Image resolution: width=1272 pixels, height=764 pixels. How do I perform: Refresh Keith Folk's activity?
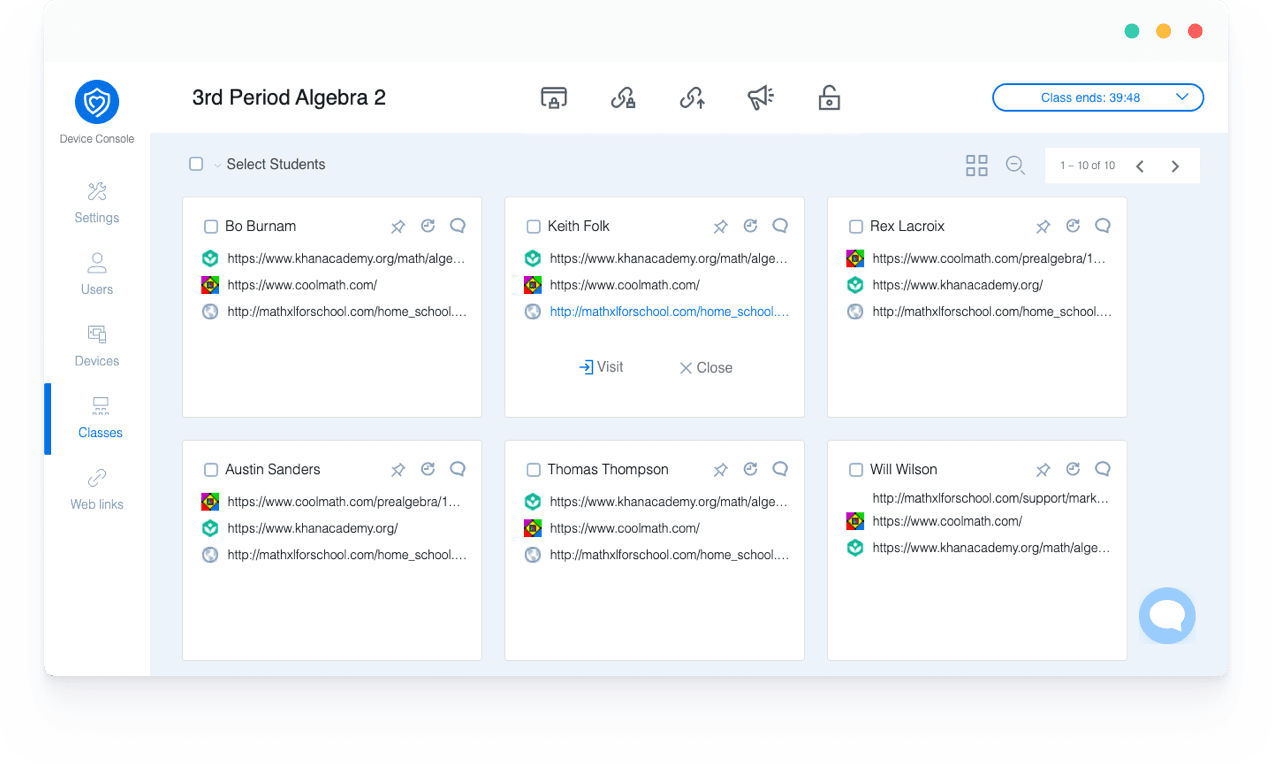click(x=751, y=226)
